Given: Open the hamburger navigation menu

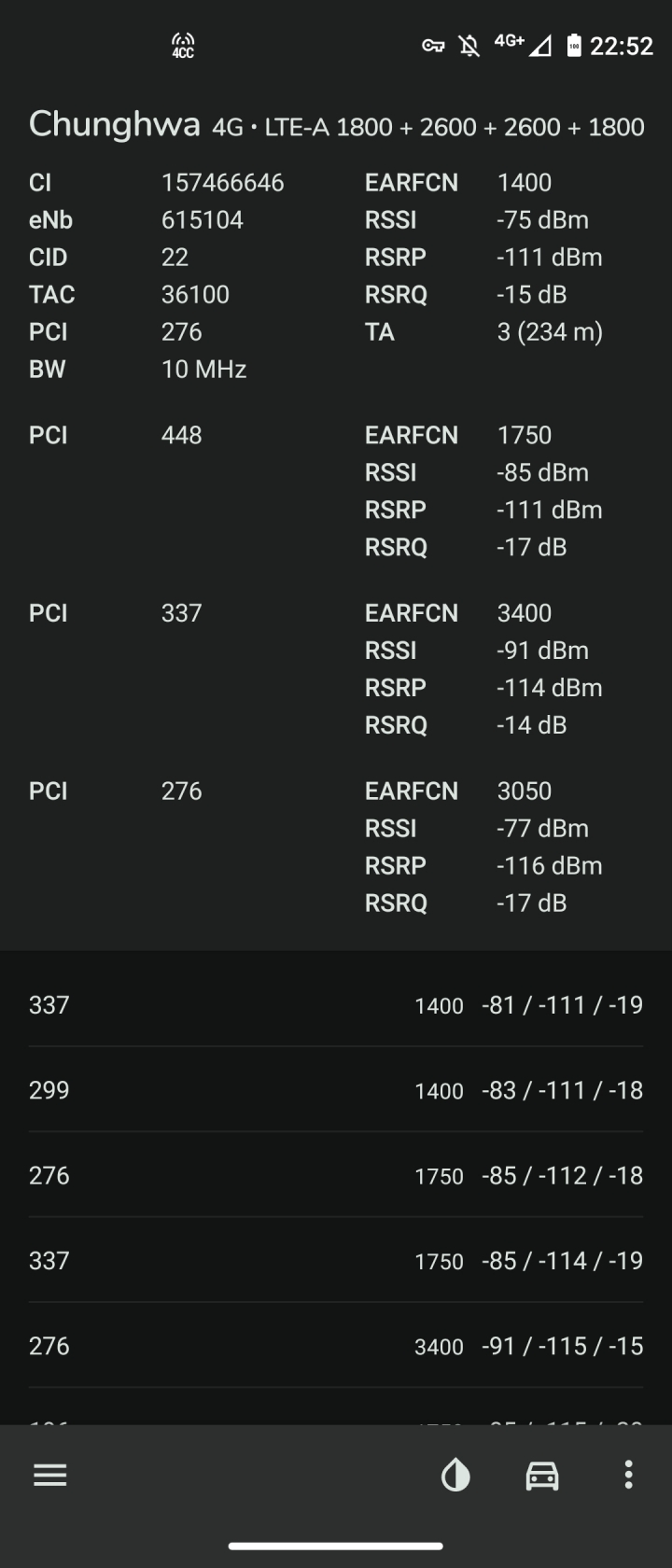Looking at the screenshot, I should tap(50, 1475).
